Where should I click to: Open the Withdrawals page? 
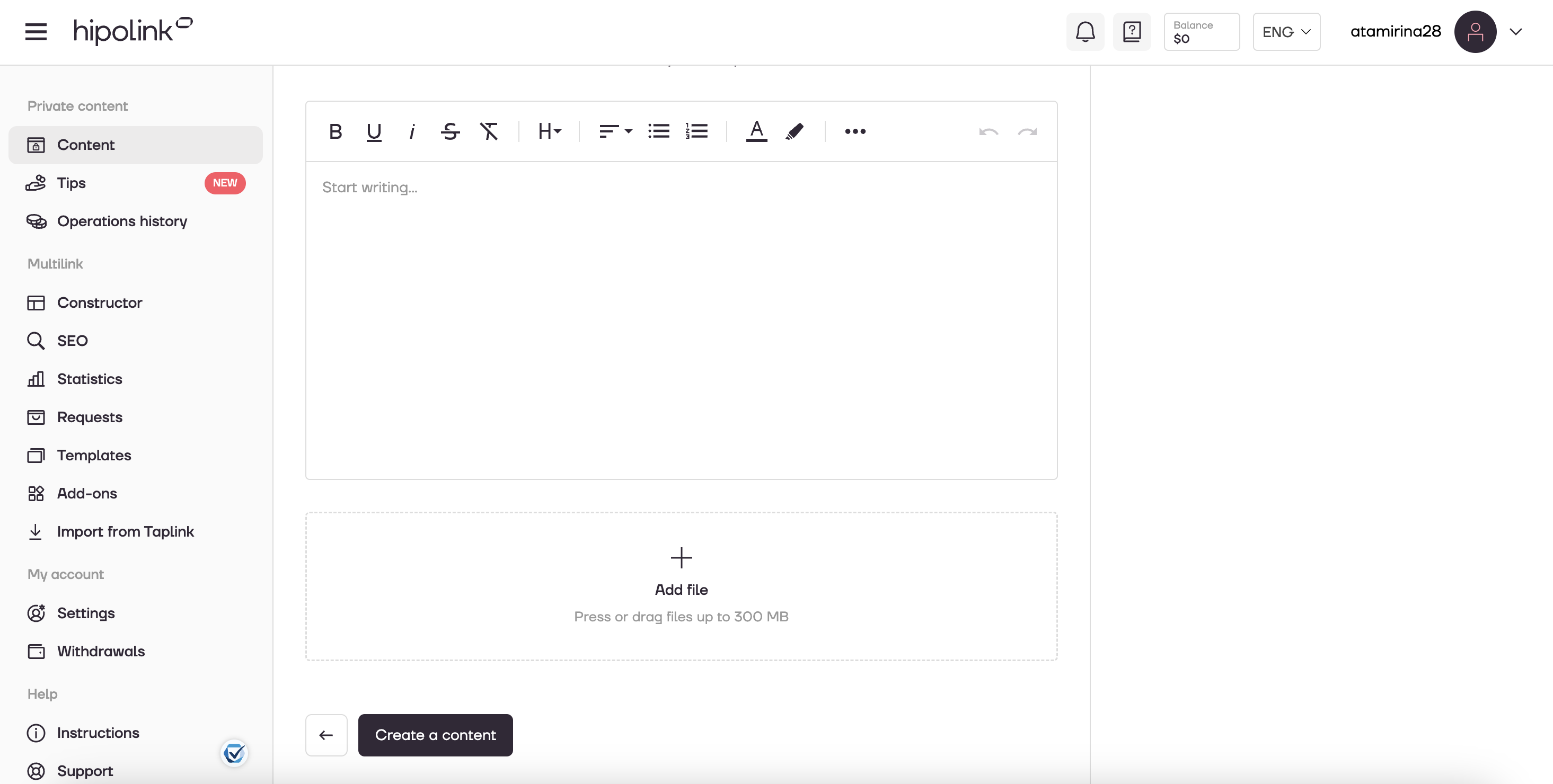[136, 651]
